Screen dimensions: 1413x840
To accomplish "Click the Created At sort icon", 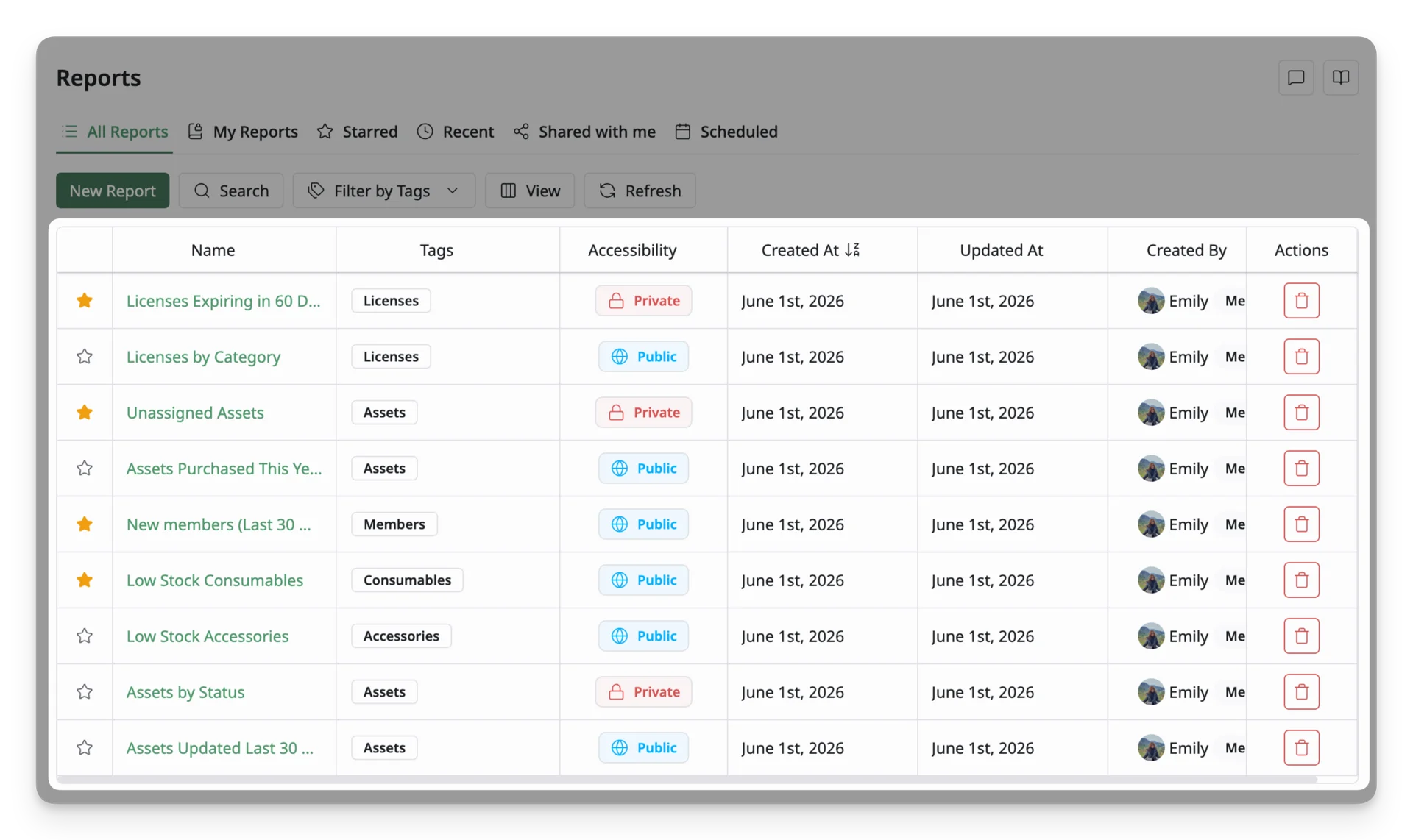I will click(852, 250).
